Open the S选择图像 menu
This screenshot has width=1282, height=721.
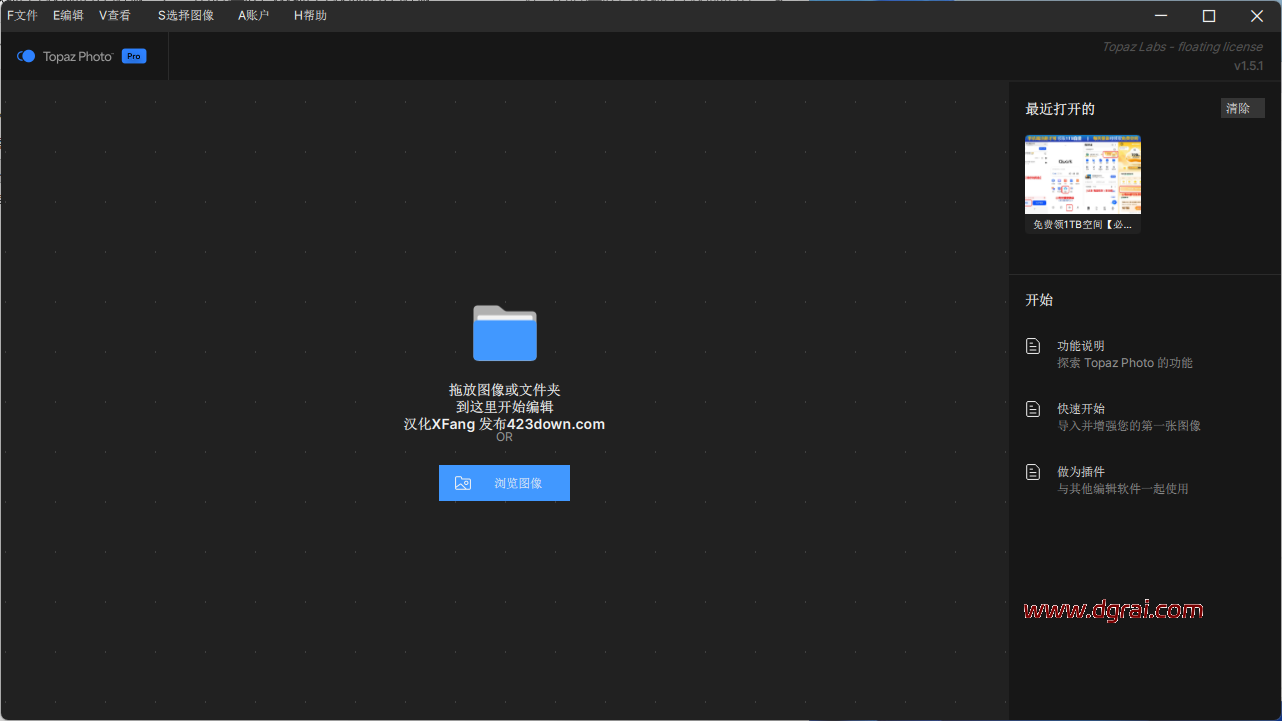click(186, 16)
